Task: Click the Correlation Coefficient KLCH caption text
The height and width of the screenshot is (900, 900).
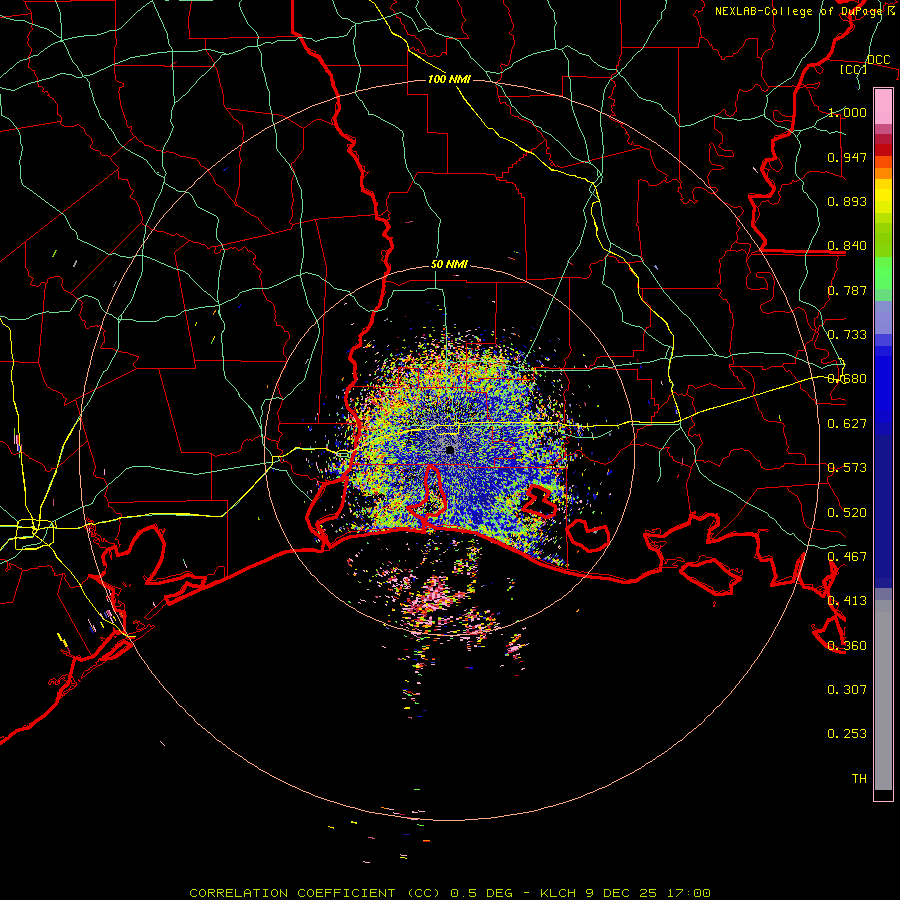Action: (450, 893)
